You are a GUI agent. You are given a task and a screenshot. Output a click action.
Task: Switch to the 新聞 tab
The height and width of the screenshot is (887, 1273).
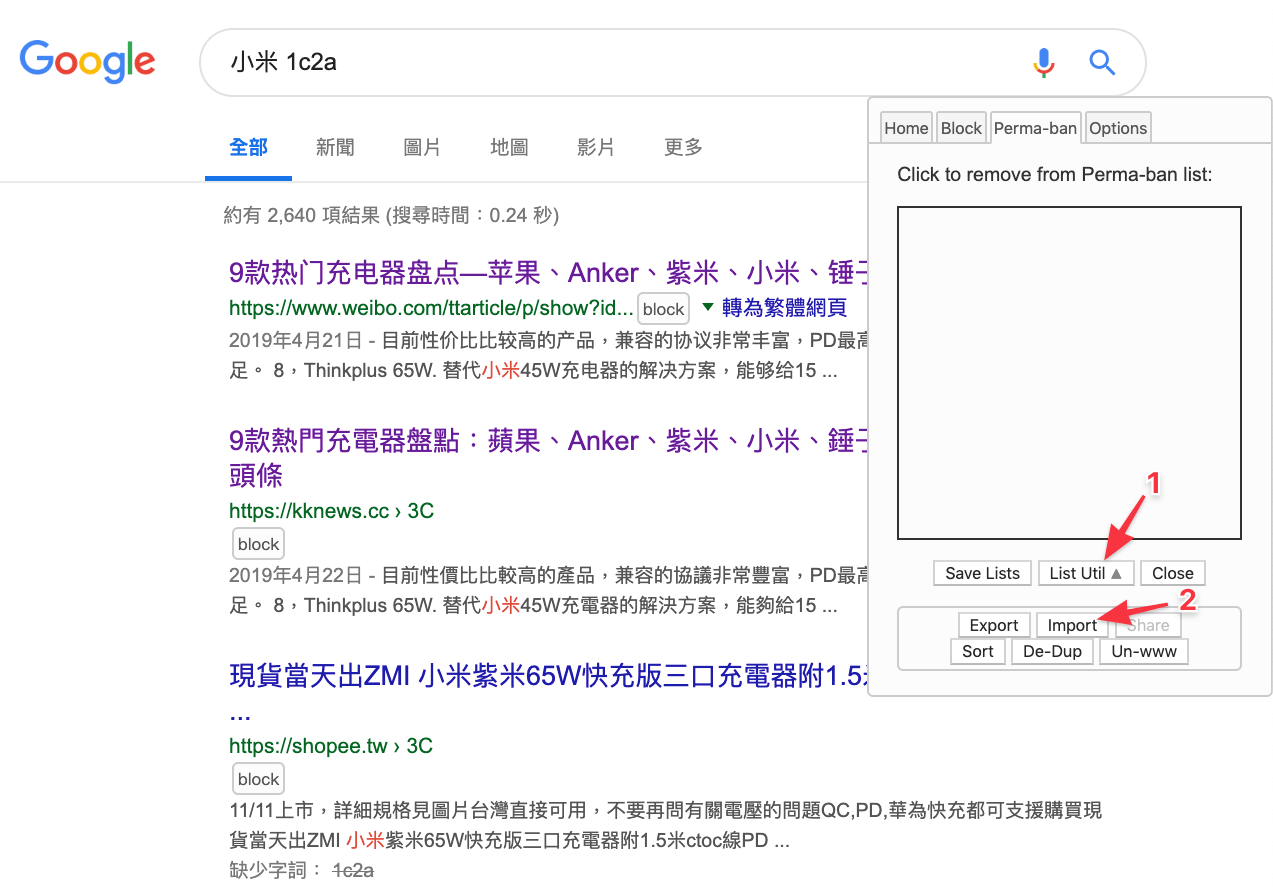tap(335, 147)
